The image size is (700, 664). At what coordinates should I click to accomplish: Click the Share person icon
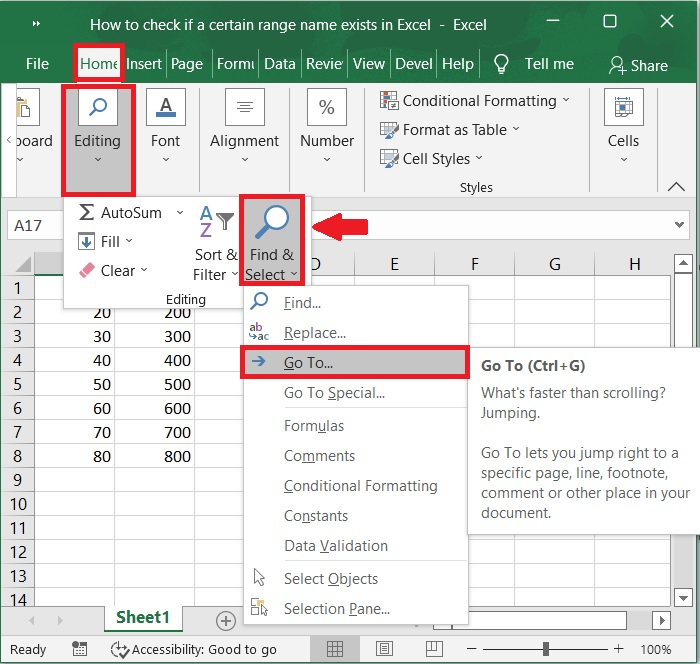tap(617, 65)
